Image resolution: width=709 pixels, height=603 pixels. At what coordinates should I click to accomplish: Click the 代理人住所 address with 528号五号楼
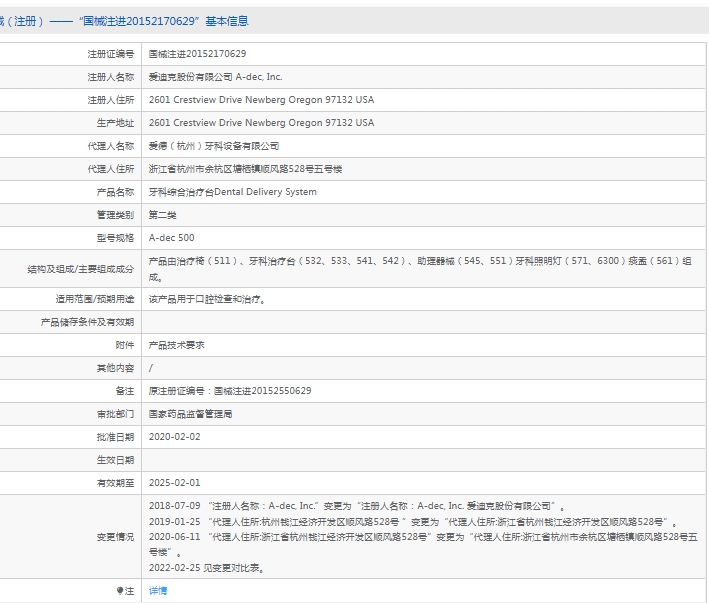coord(245,169)
